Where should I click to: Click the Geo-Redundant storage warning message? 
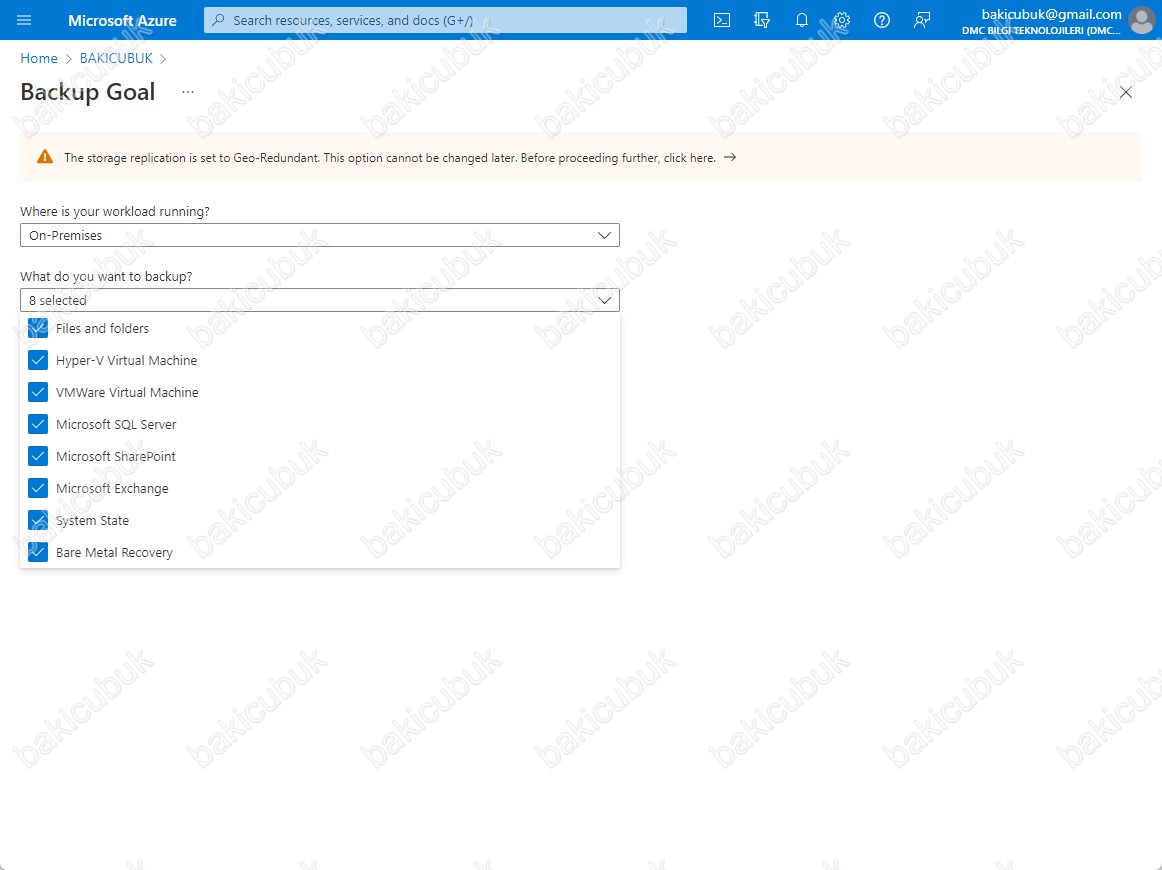point(390,157)
